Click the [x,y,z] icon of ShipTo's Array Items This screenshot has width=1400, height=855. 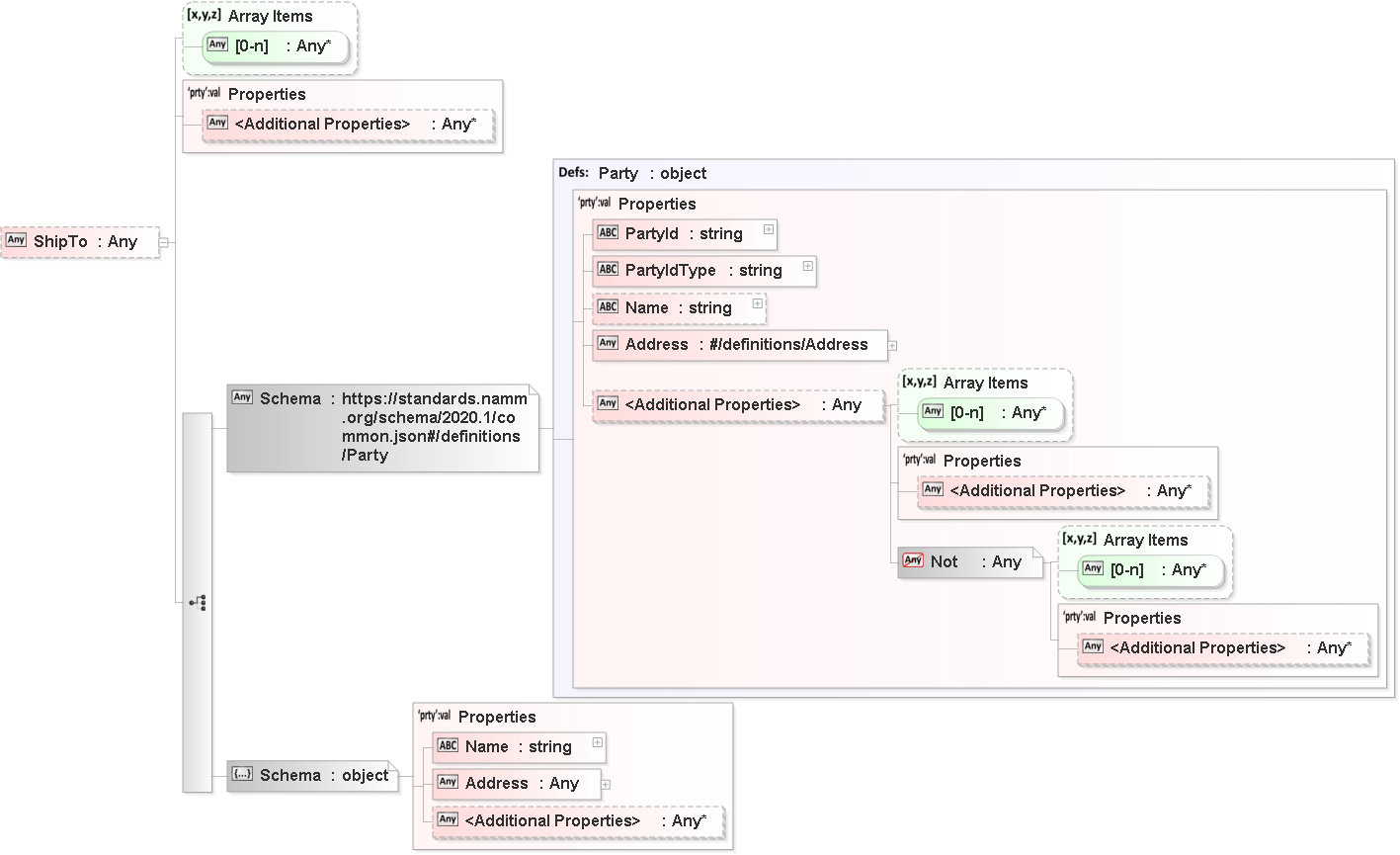click(204, 15)
